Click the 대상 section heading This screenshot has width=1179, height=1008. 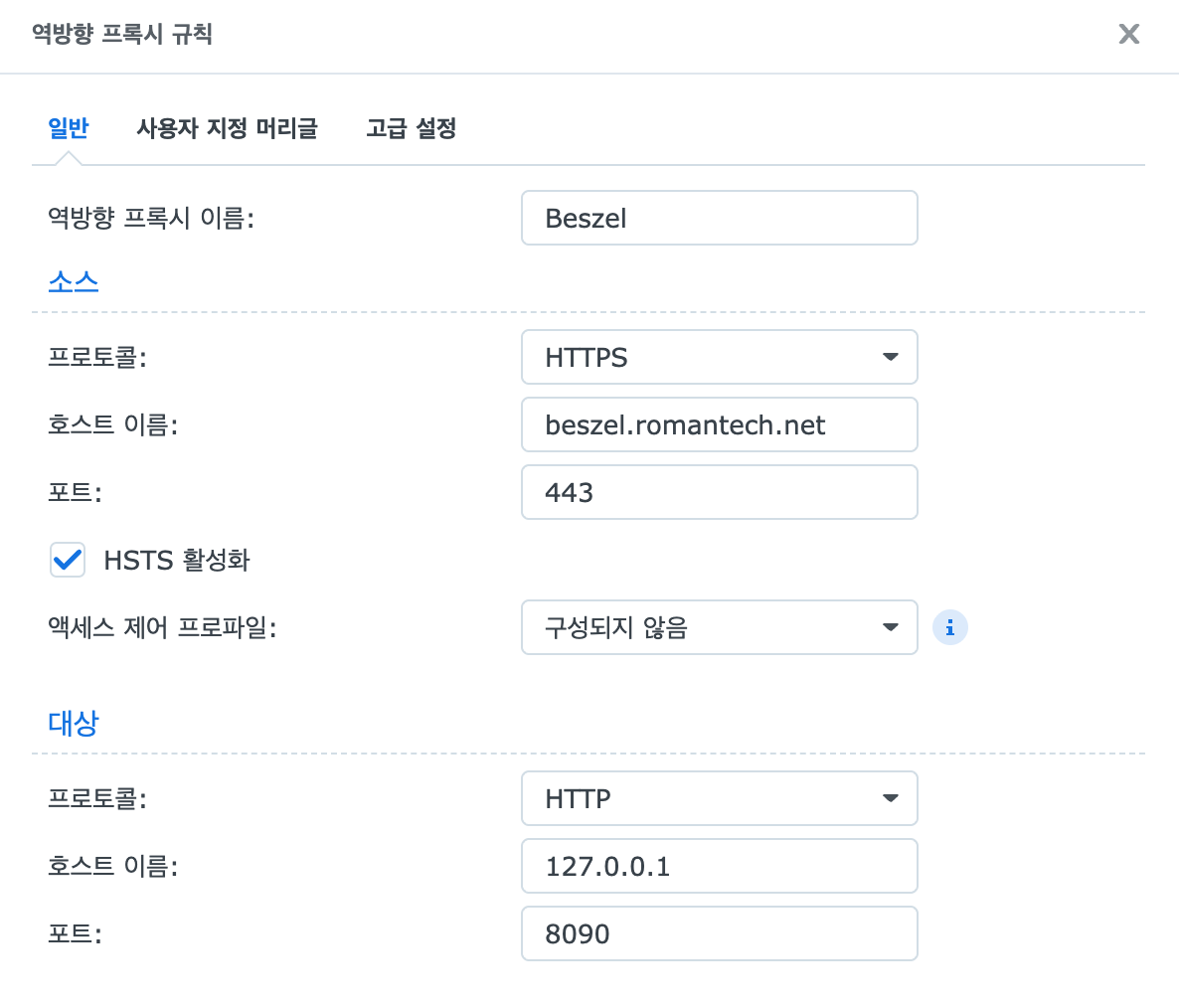click(73, 723)
